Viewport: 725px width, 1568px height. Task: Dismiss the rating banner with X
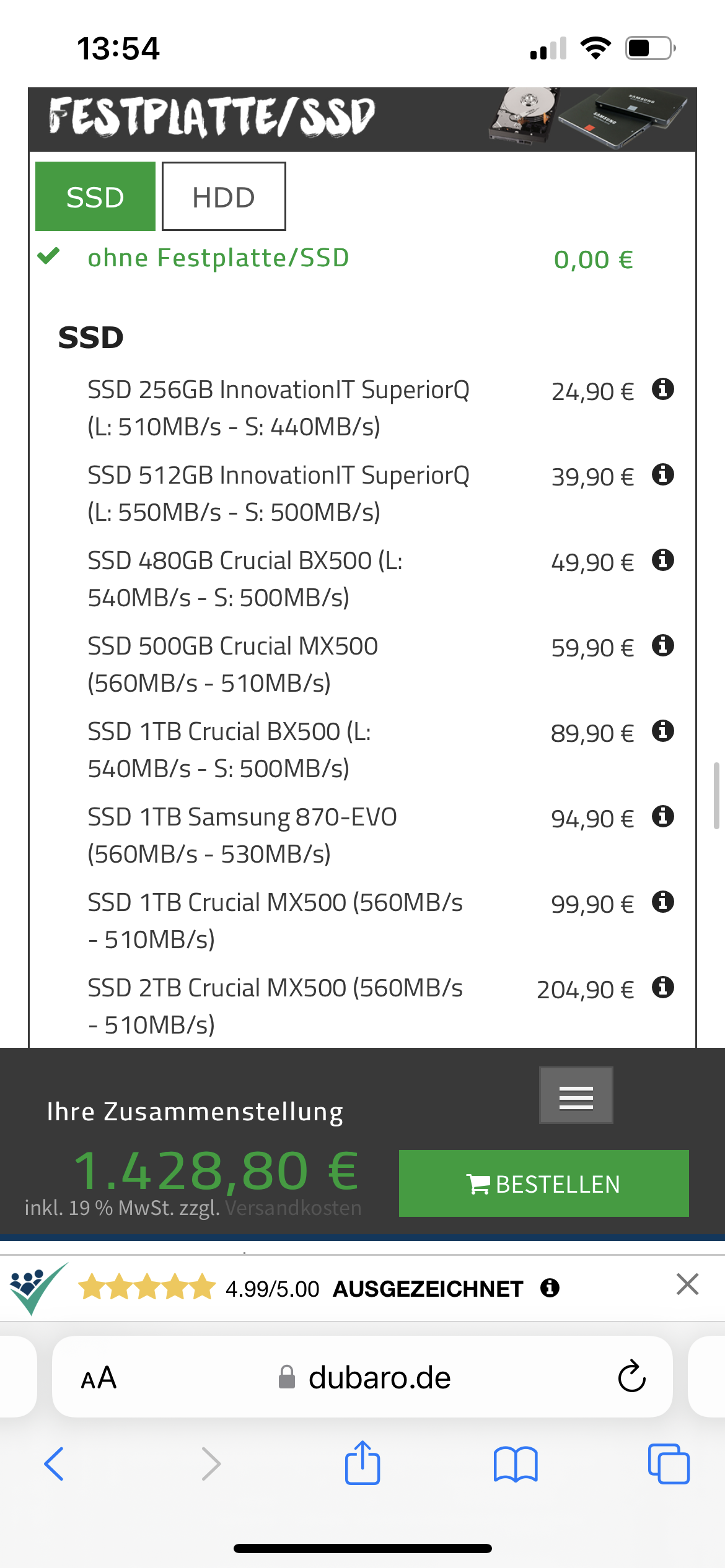tap(687, 1284)
